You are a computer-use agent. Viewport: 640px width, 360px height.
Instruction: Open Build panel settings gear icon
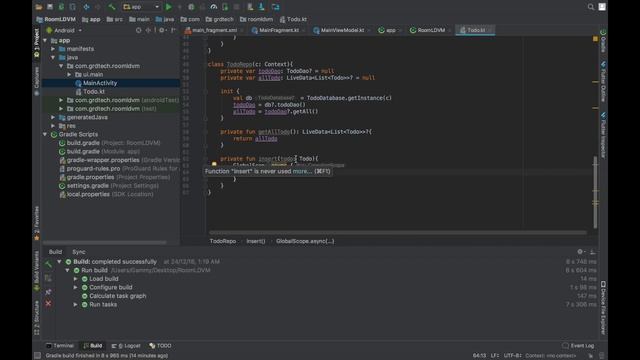(x=580, y=252)
